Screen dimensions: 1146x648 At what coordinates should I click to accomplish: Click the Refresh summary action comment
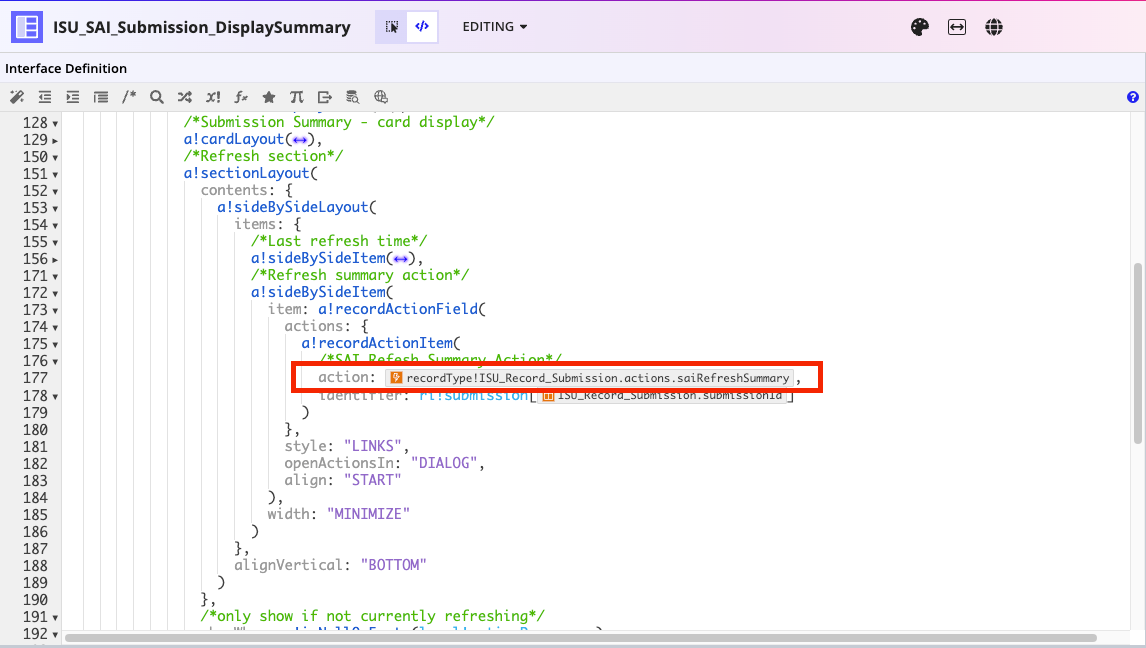(x=360, y=275)
